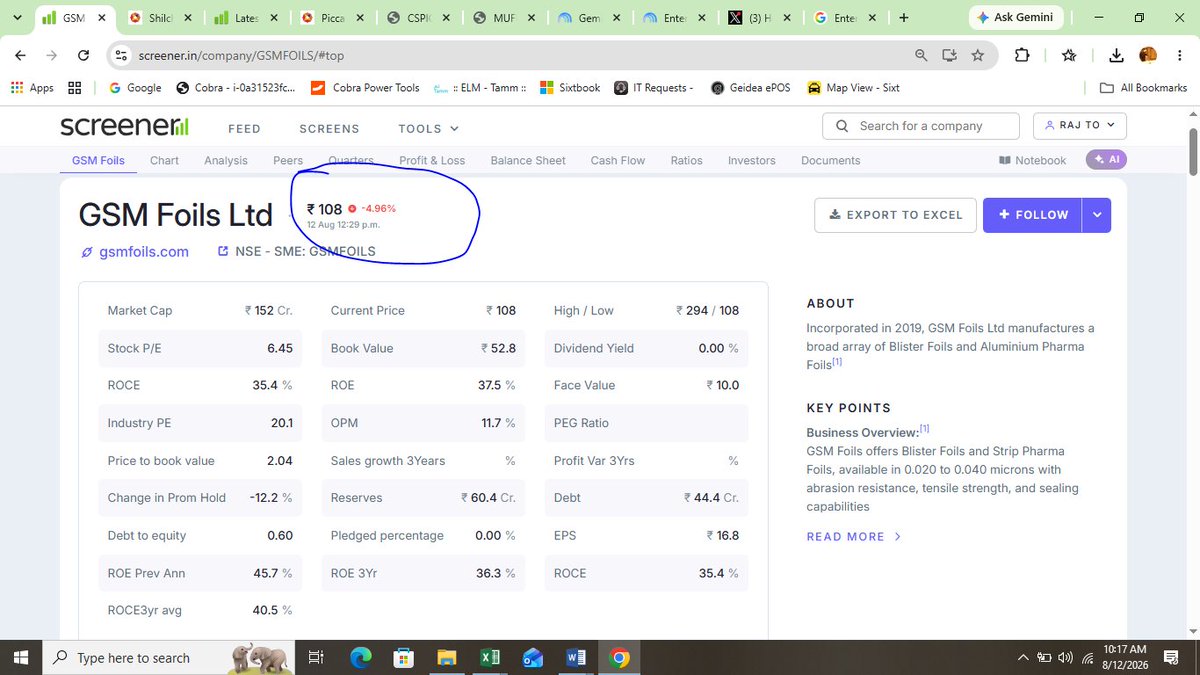The width and height of the screenshot is (1200, 675).
Task: Open File Explorer from the taskbar
Action: (447, 658)
